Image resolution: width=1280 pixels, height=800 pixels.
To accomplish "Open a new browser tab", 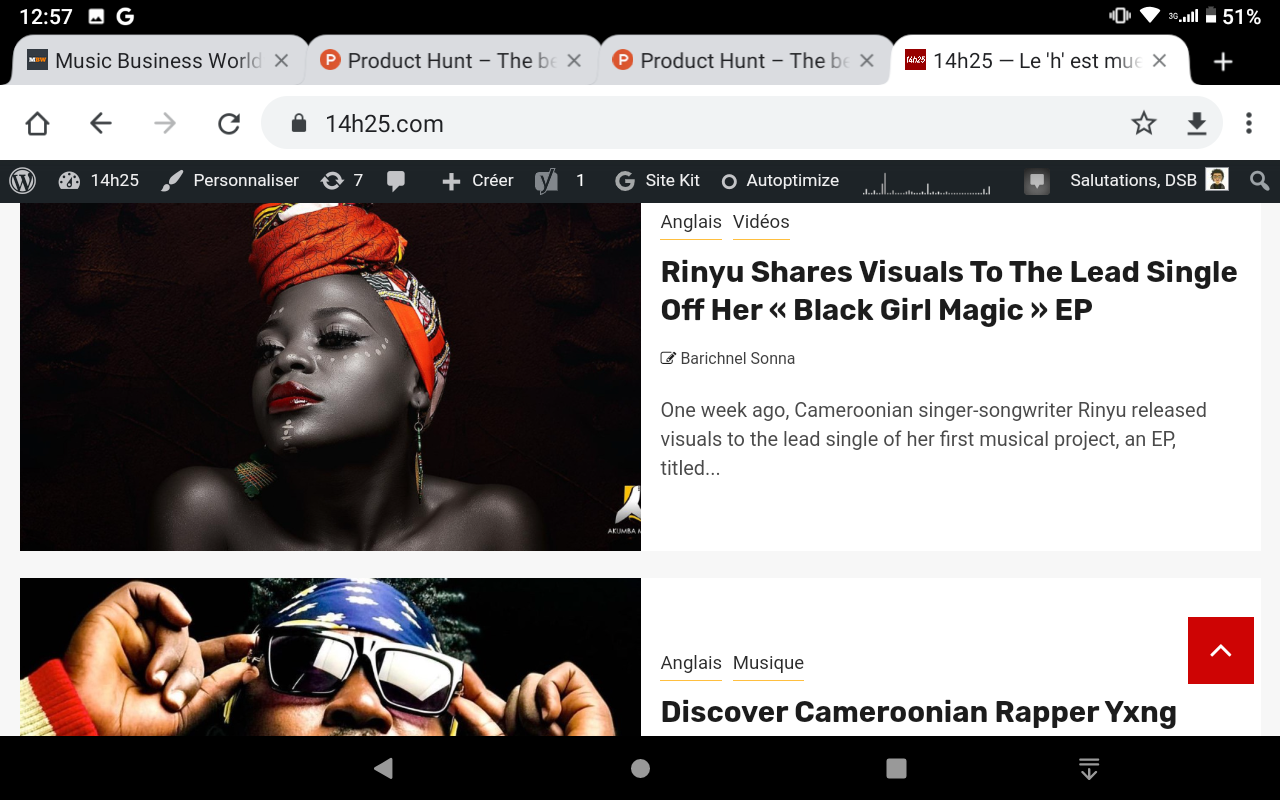I will 1222,61.
